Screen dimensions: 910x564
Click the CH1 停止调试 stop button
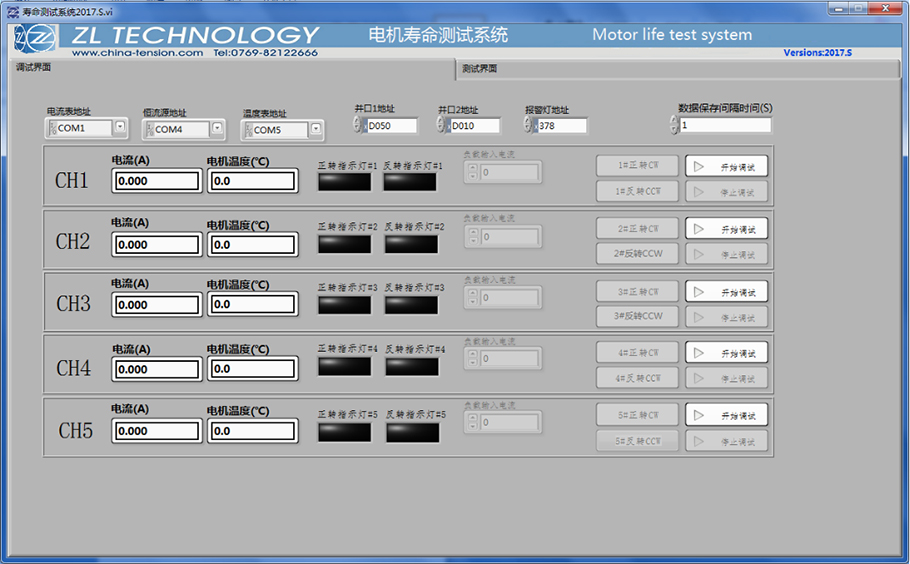coord(726,192)
